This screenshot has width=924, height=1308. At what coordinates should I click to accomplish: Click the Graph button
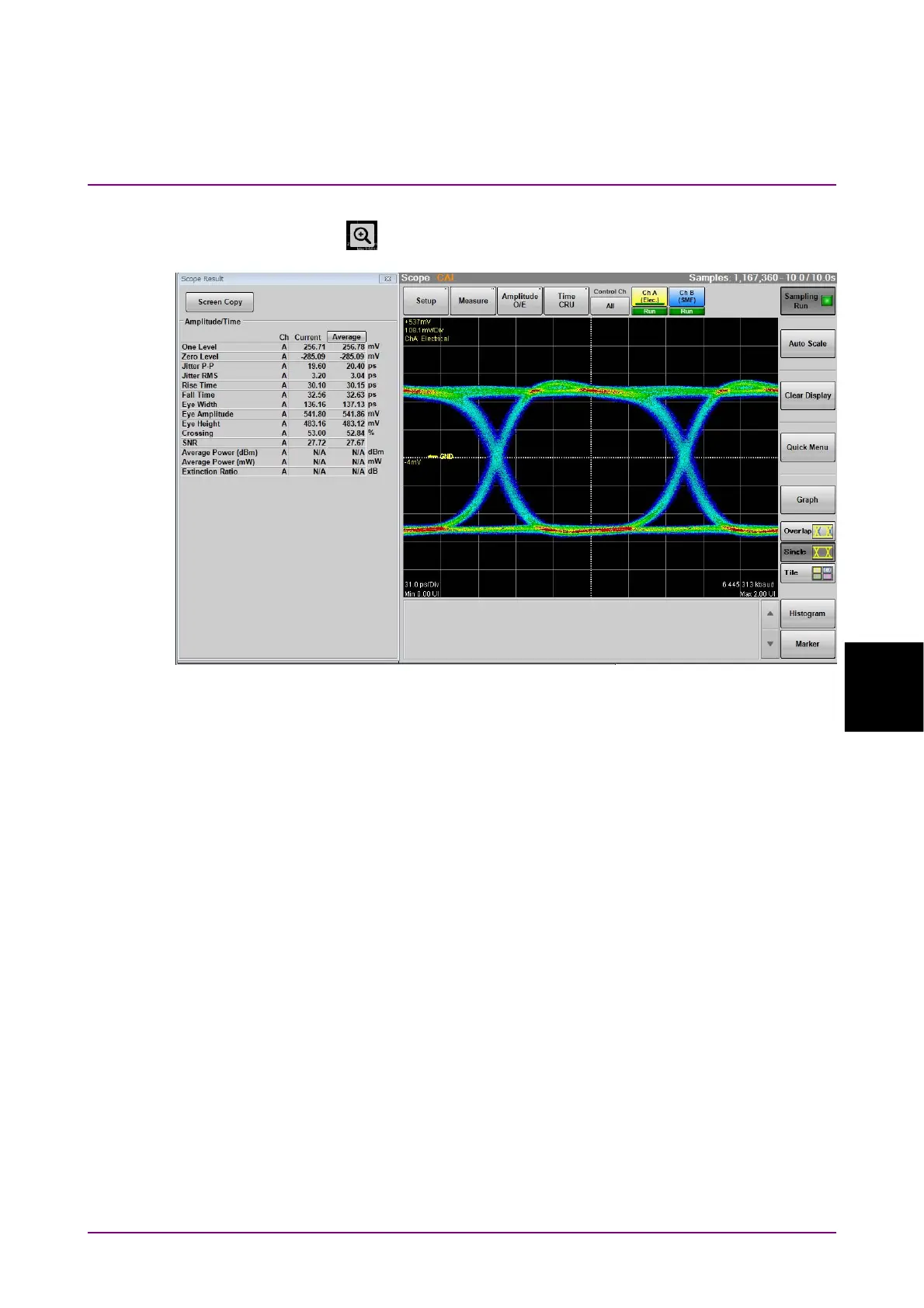(808, 499)
